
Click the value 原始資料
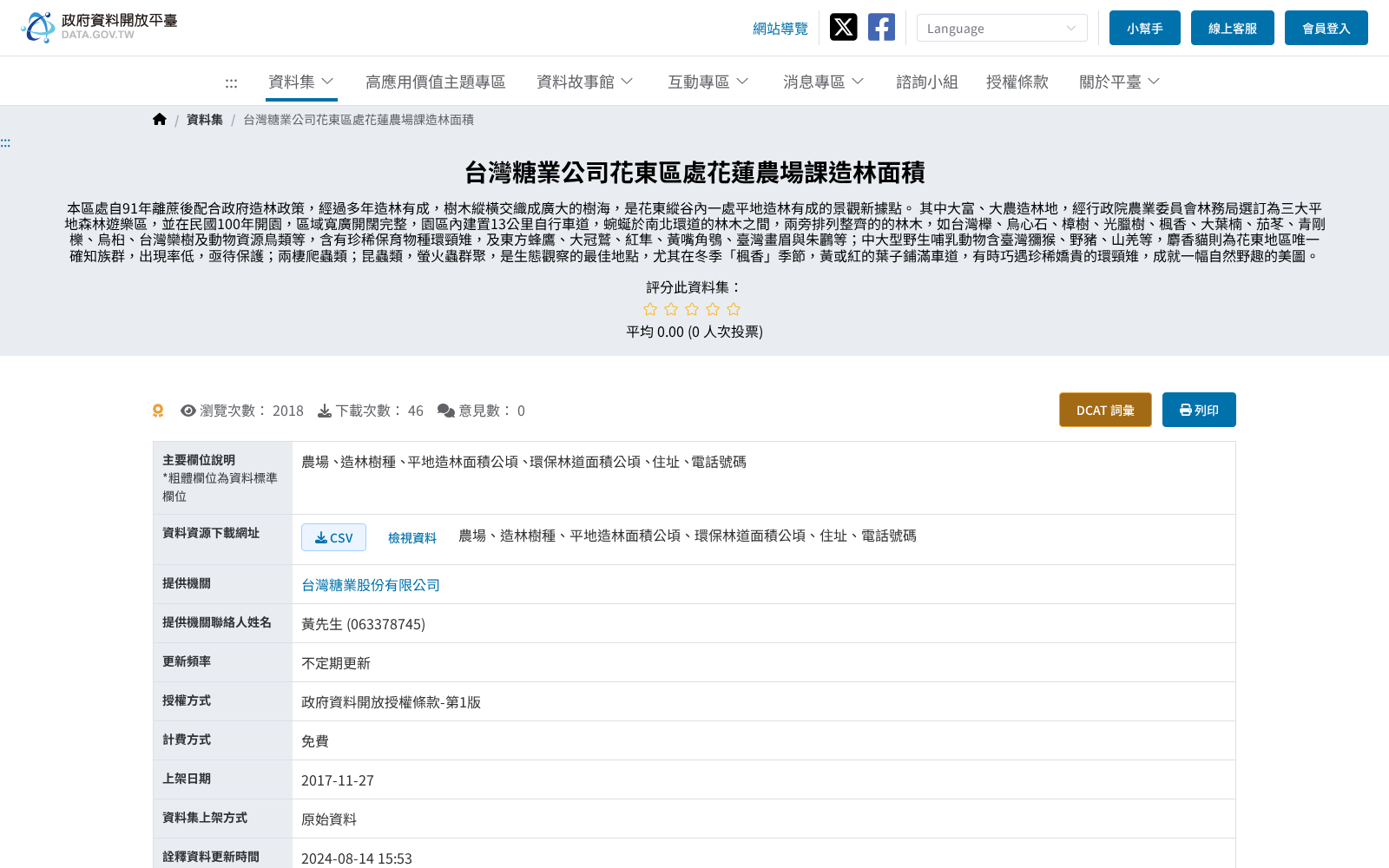click(x=329, y=819)
